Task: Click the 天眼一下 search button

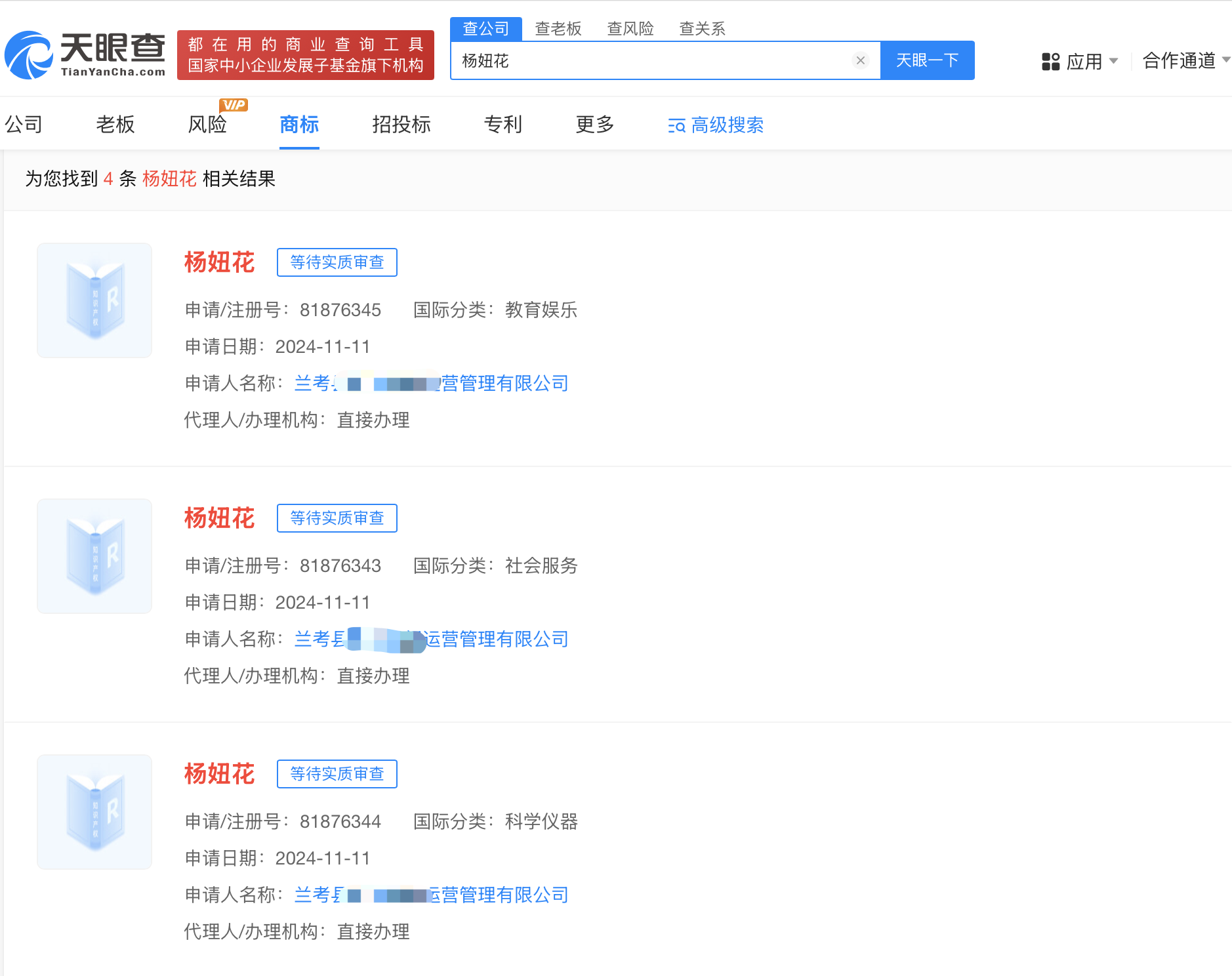Action: pos(927,60)
